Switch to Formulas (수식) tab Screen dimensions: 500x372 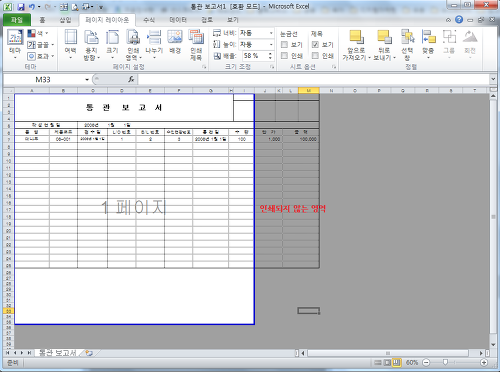click(x=149, y=20)
